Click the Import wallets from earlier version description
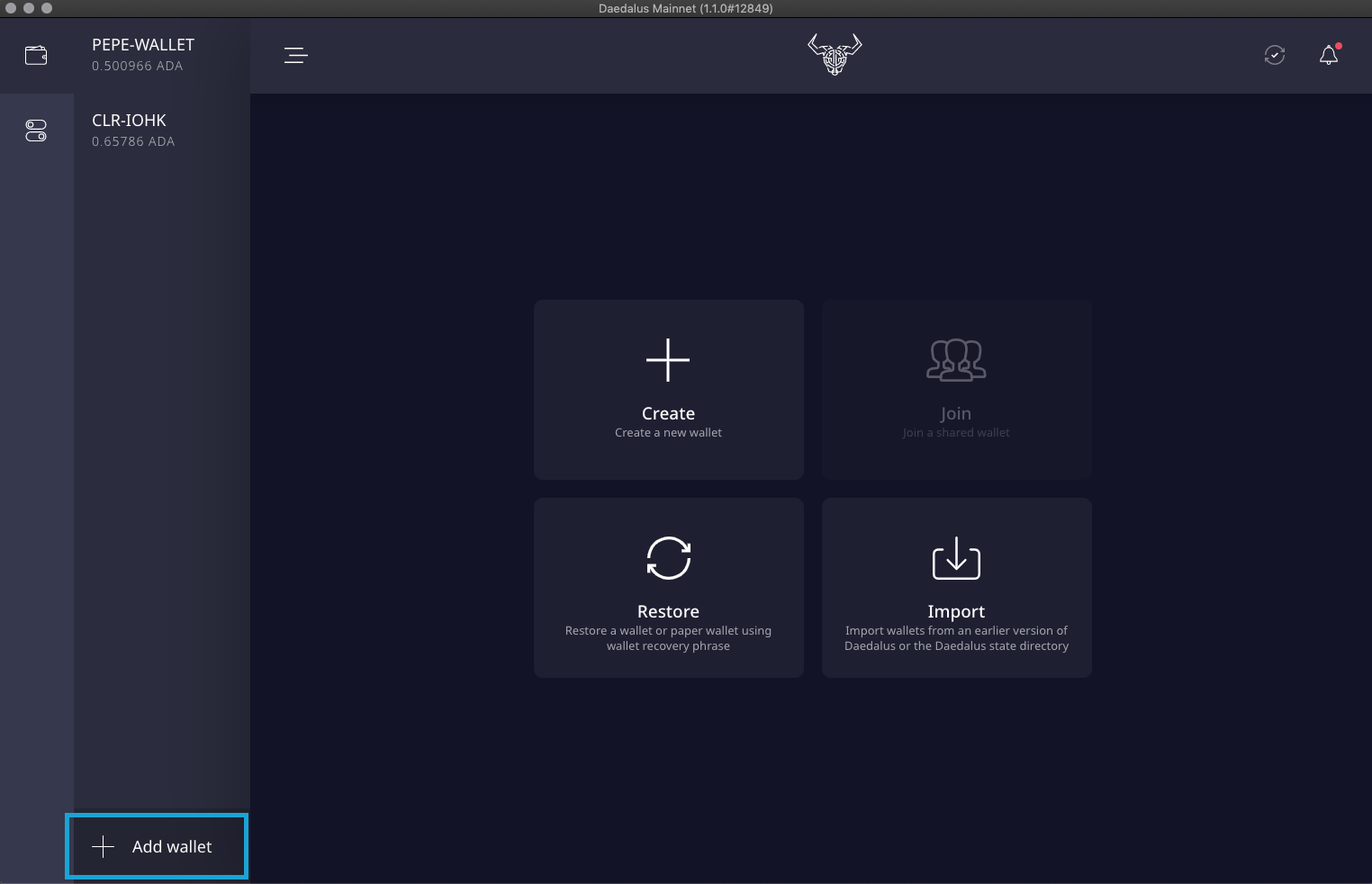1372x884 pixels. 956,638
